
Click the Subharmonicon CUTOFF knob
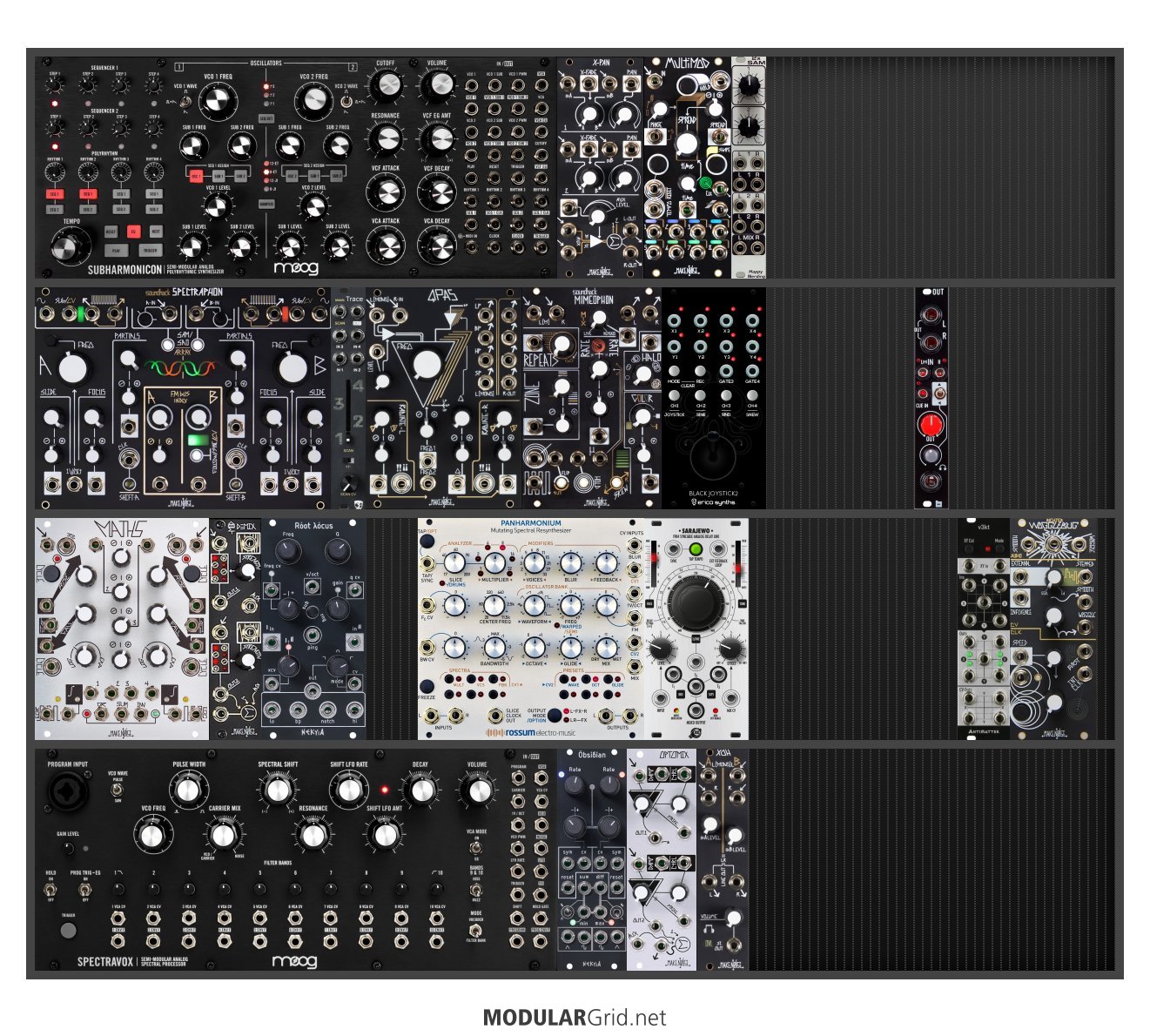point(386,85)
